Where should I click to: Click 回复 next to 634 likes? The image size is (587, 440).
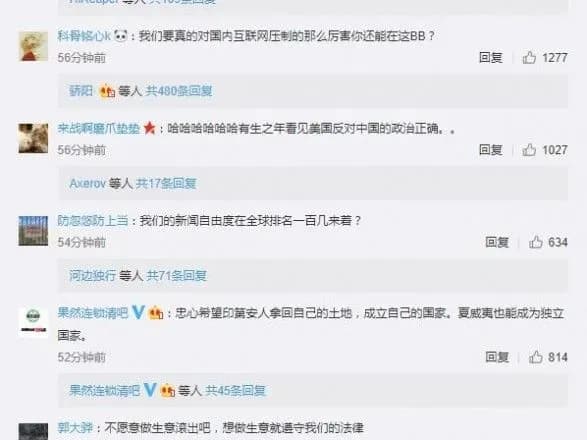click(x=497, y=242)
